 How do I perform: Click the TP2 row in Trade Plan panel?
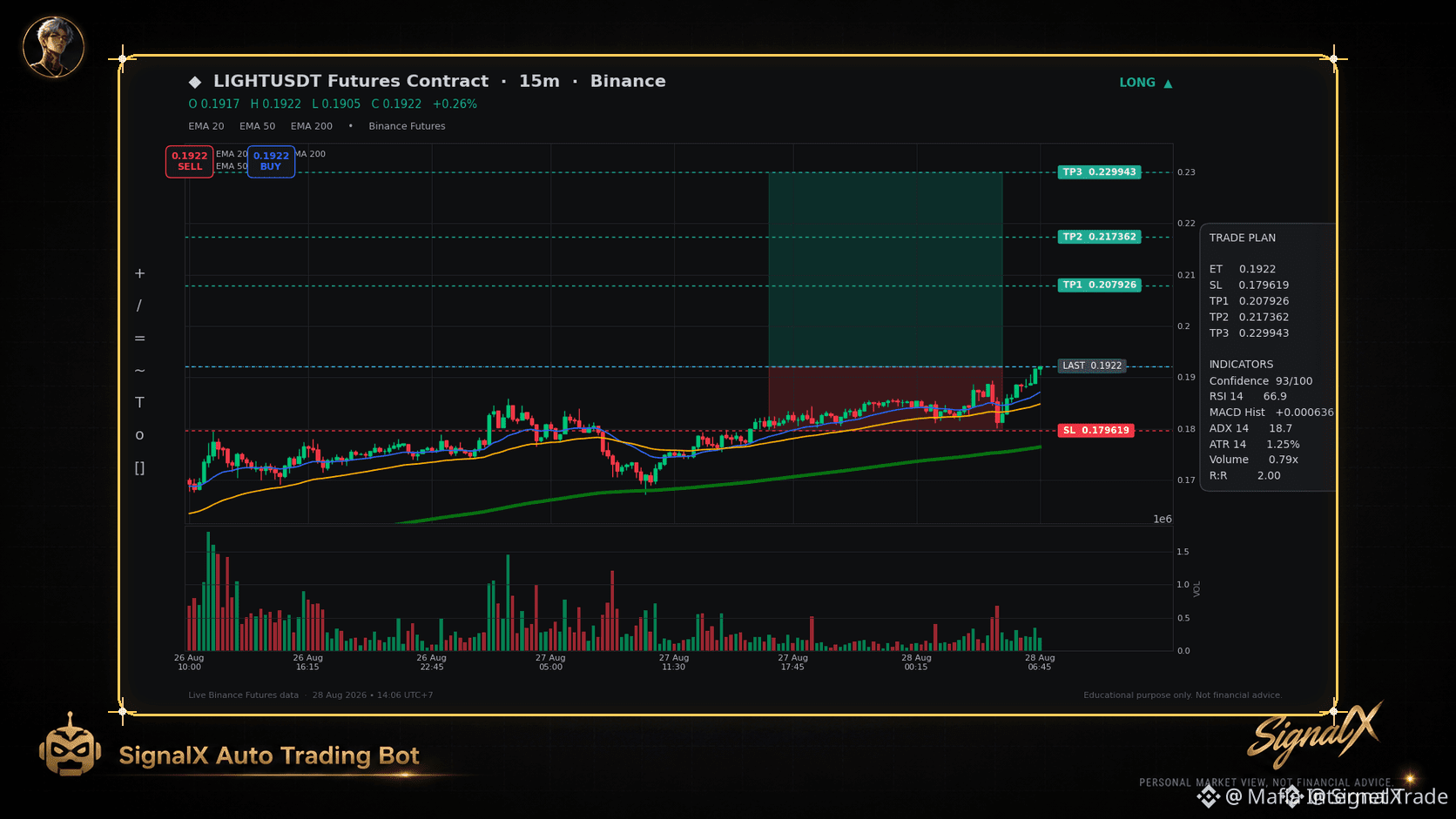click(x=1249, y=317)
